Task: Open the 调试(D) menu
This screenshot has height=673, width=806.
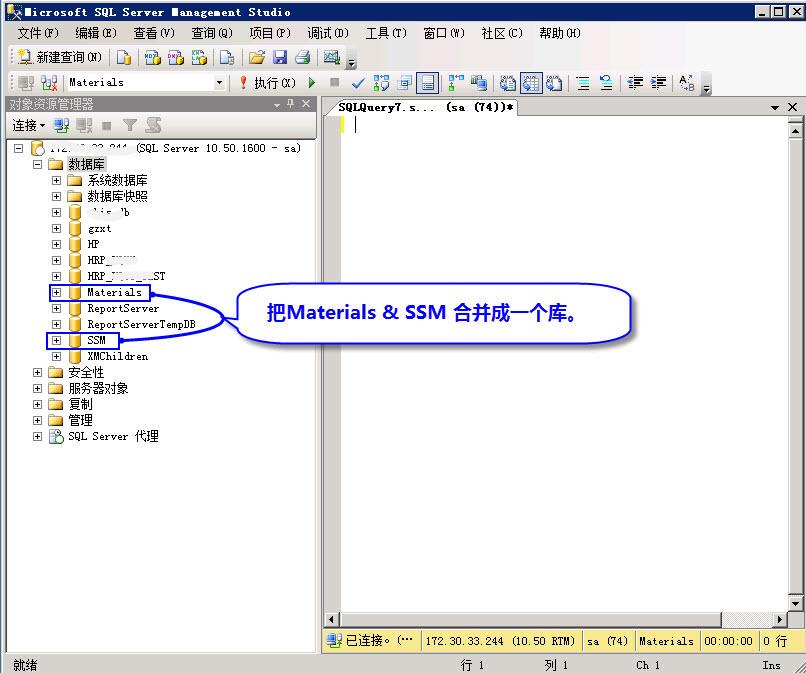Action: [328, 33]
